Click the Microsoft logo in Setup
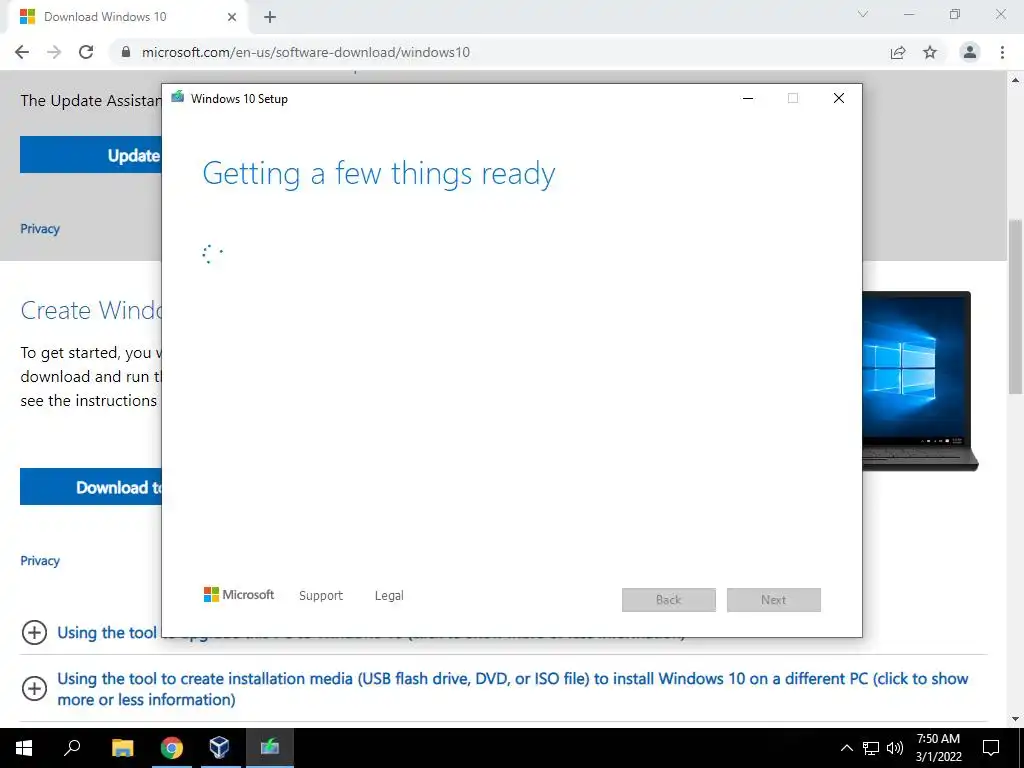 coord(239,595)
